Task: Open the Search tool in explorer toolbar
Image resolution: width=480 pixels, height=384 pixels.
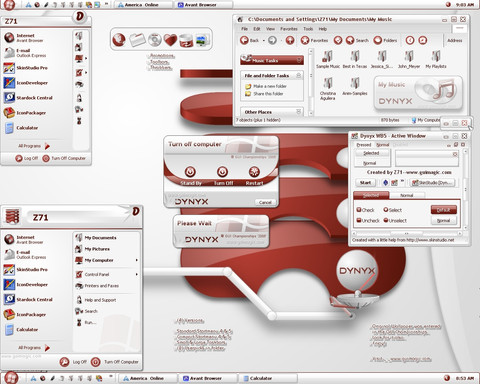Action: (x=357, y=40)
